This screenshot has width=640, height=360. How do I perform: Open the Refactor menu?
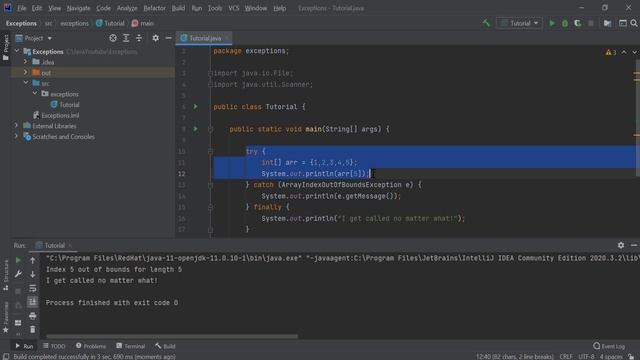click(x=154, y=8)
